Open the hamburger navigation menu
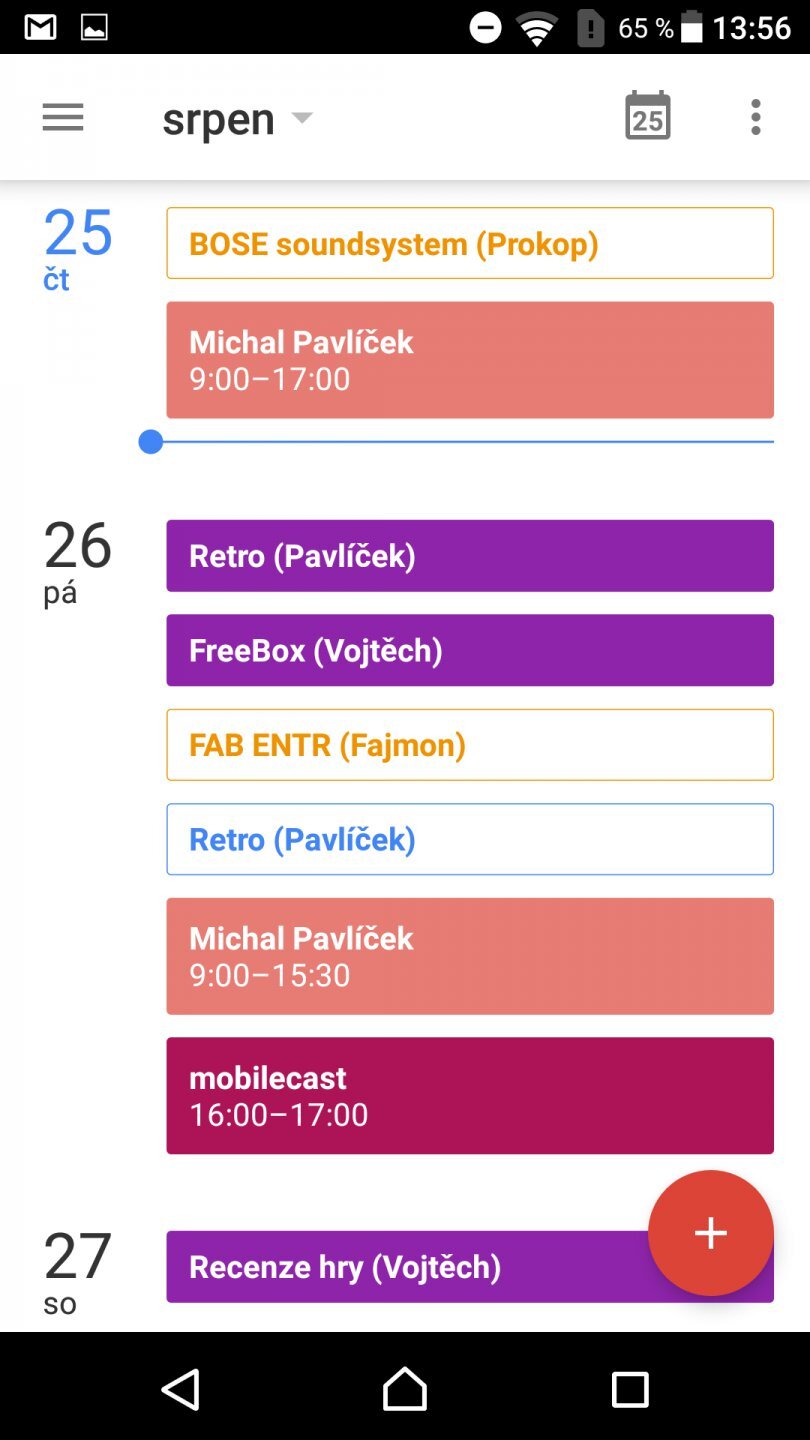Screen dimensions: 810x1440 point(63,118)
